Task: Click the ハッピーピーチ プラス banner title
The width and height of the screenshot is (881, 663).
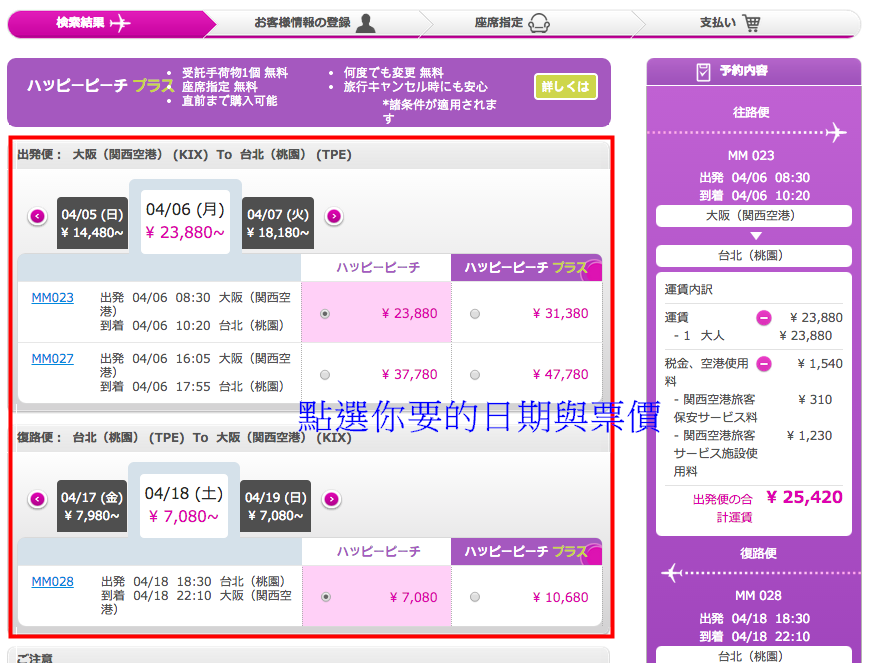Action: click(101, 85)
